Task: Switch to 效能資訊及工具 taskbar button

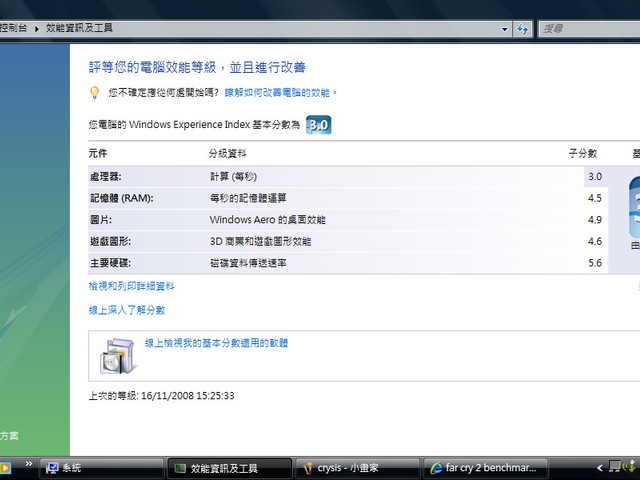Action: [230, 468]
